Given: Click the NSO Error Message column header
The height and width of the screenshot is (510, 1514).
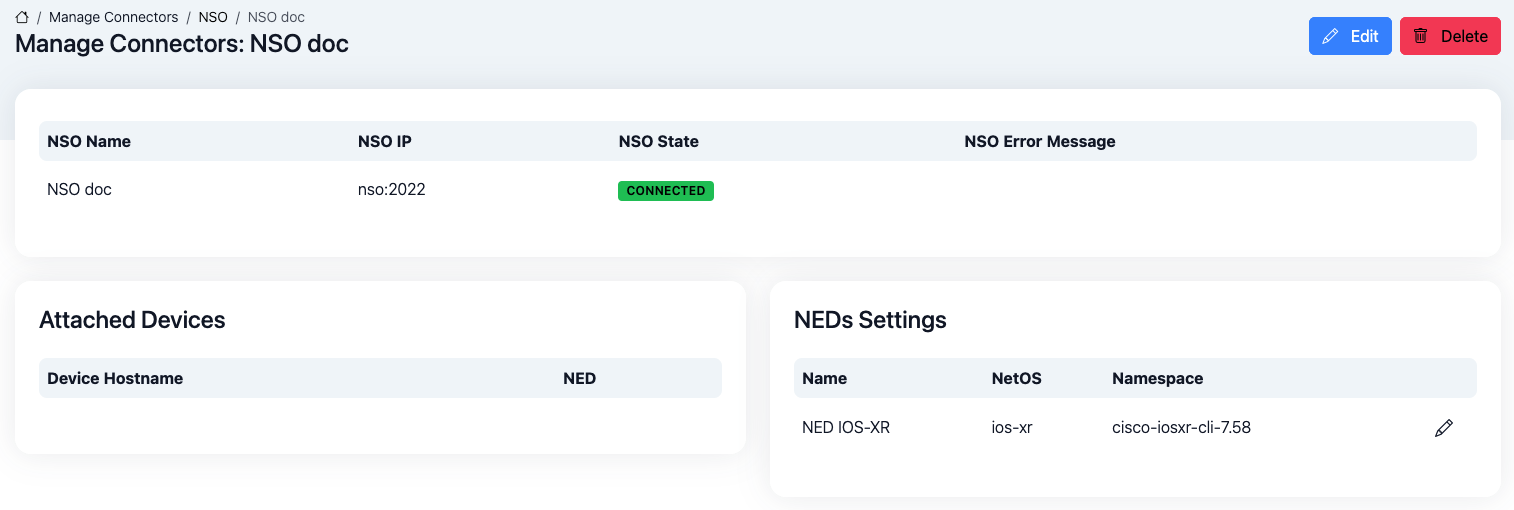Looking at the screenshot, I should click(1039, 141).
